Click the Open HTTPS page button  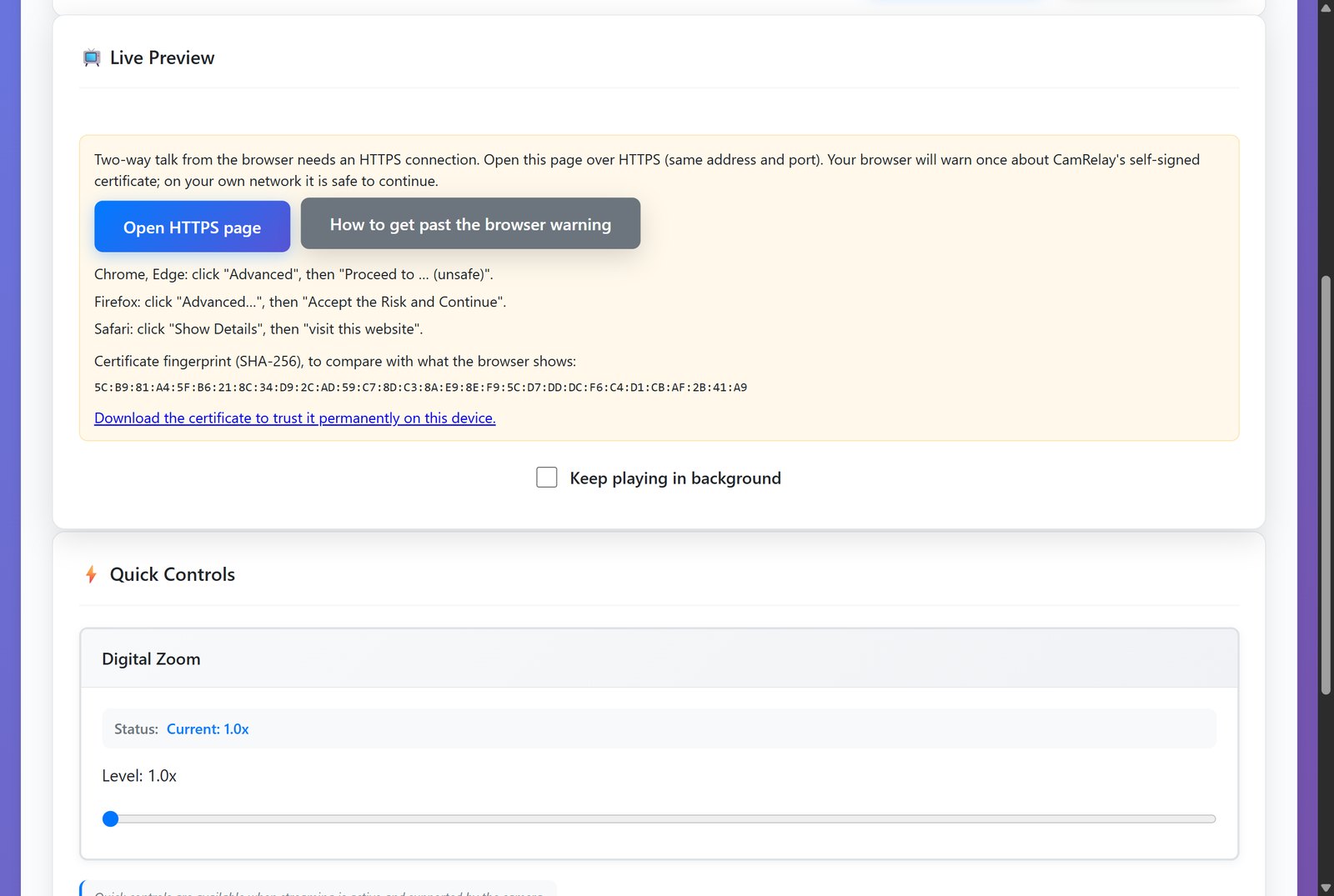pyautogui.click(x=192, y=227)
